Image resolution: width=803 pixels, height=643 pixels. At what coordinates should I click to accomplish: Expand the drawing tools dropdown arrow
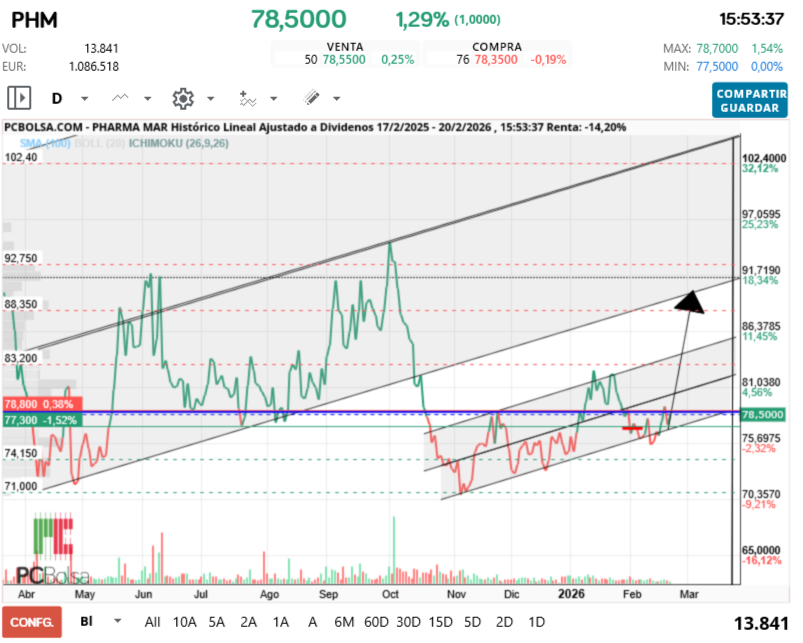(336, 98)
